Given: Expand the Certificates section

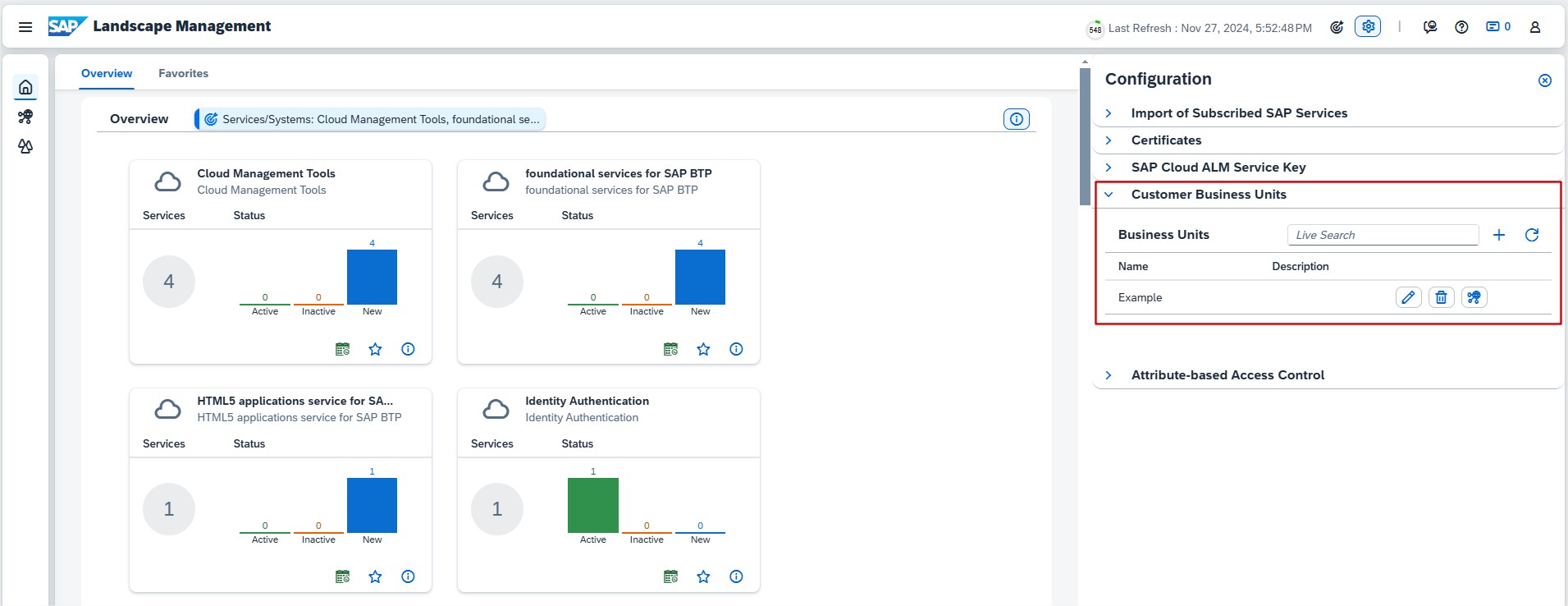Looking at the screenshot, I should coord(1109,140).
